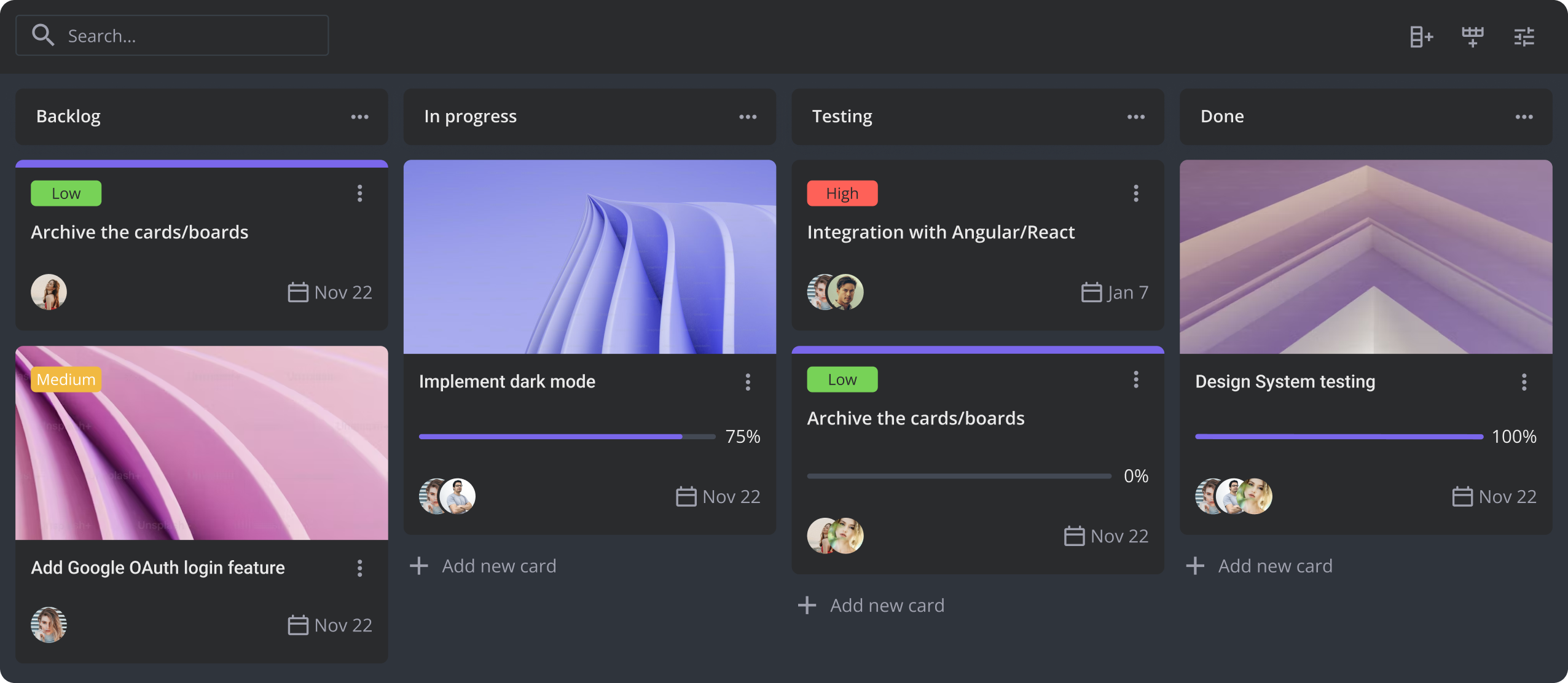
Task: Click the 100% progress value
Action: pos(1515,437)
